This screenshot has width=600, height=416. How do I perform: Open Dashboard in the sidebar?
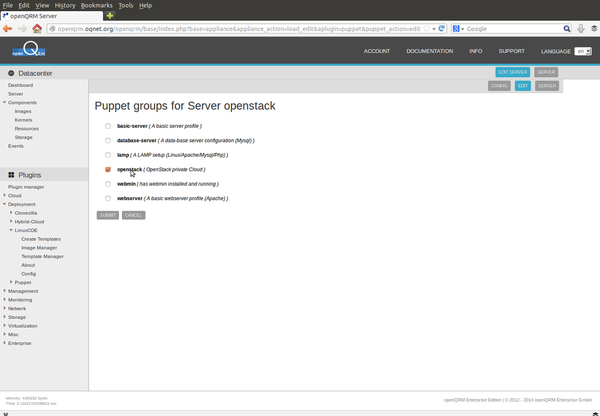coord(20,85)
